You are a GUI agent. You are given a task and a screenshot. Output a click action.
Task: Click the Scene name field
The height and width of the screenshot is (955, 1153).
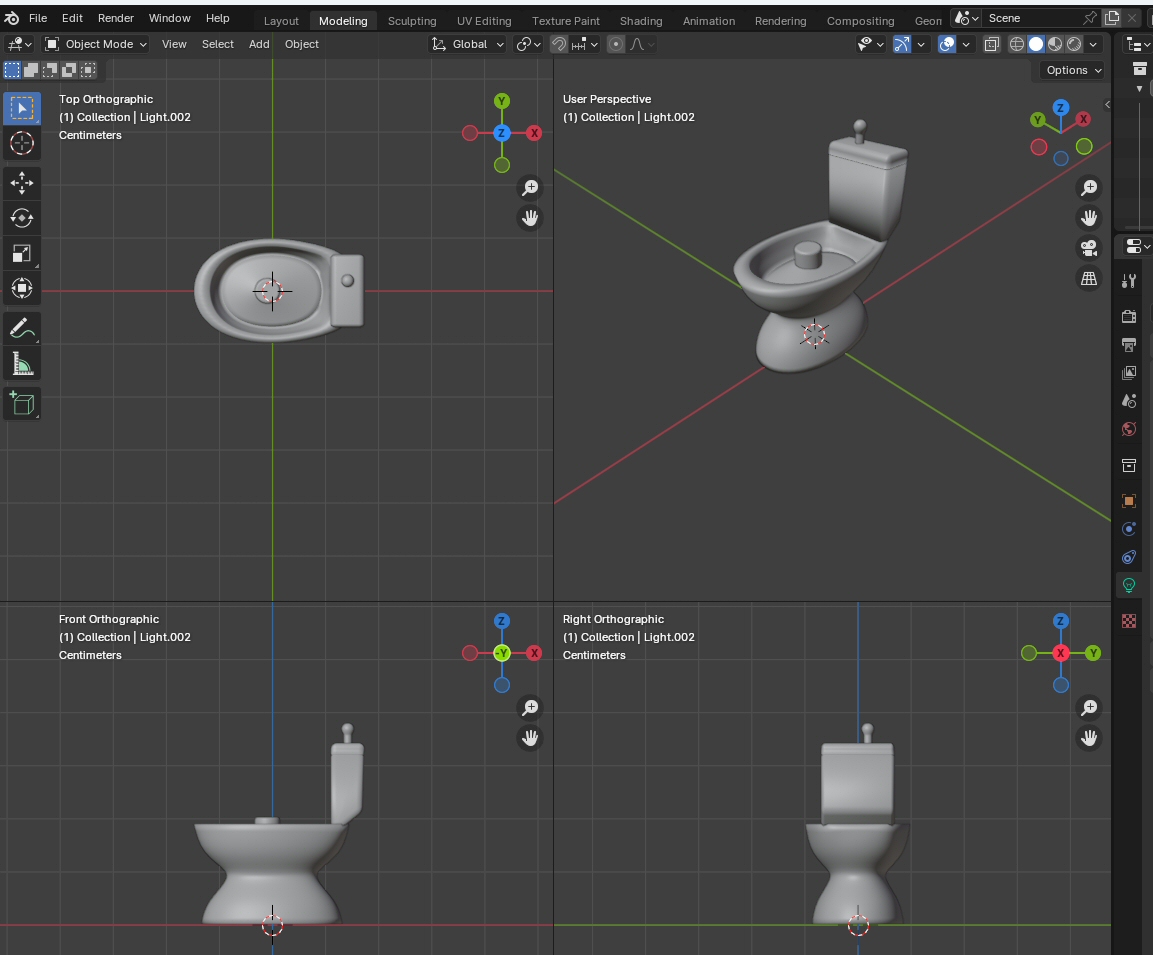coord(1030,18)
